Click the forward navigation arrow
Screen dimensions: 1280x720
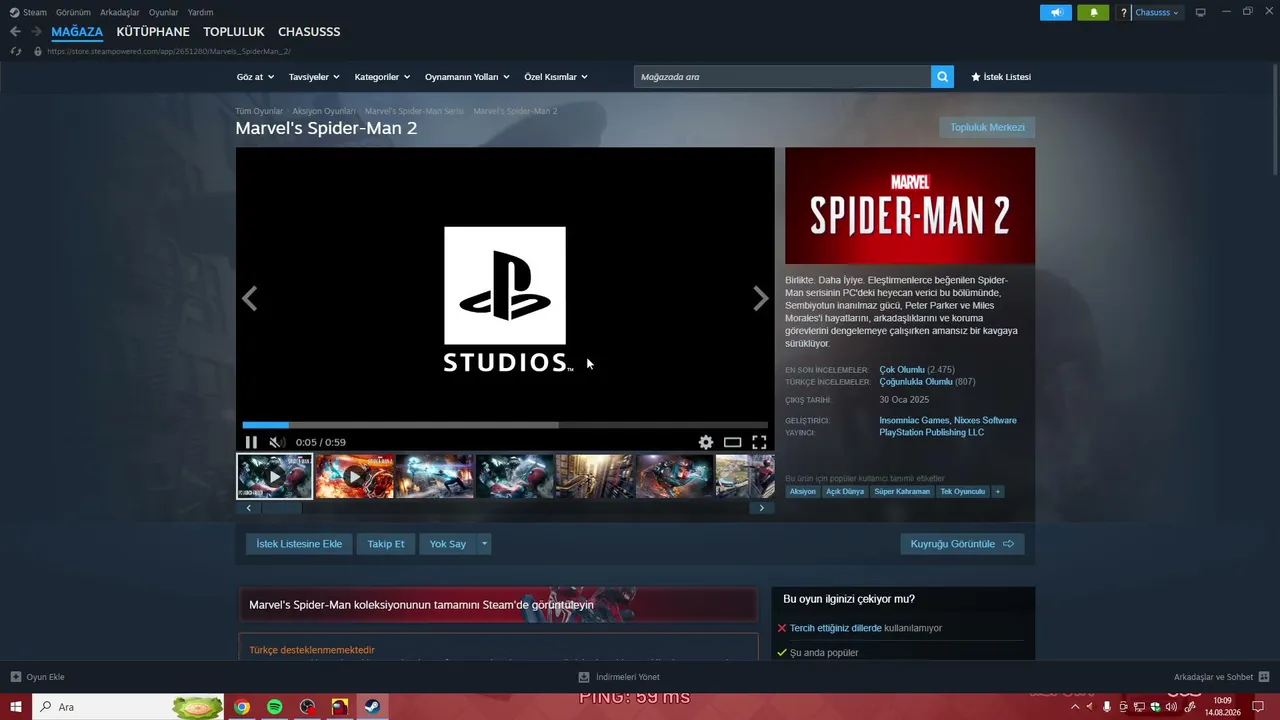click(36, 32)
